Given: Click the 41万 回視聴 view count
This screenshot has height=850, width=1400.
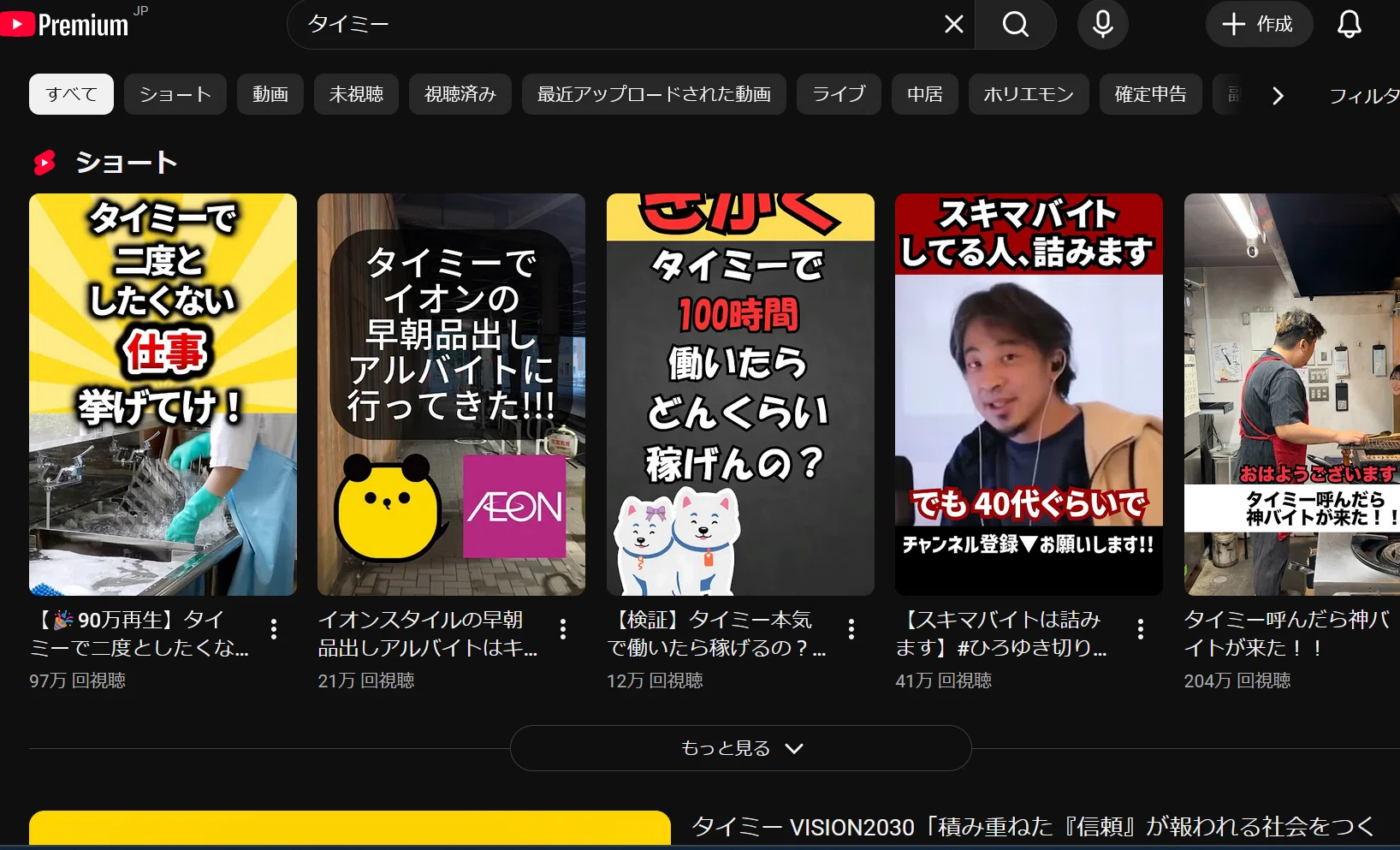Looking at the screenshot, I should [x=944, y=681].
